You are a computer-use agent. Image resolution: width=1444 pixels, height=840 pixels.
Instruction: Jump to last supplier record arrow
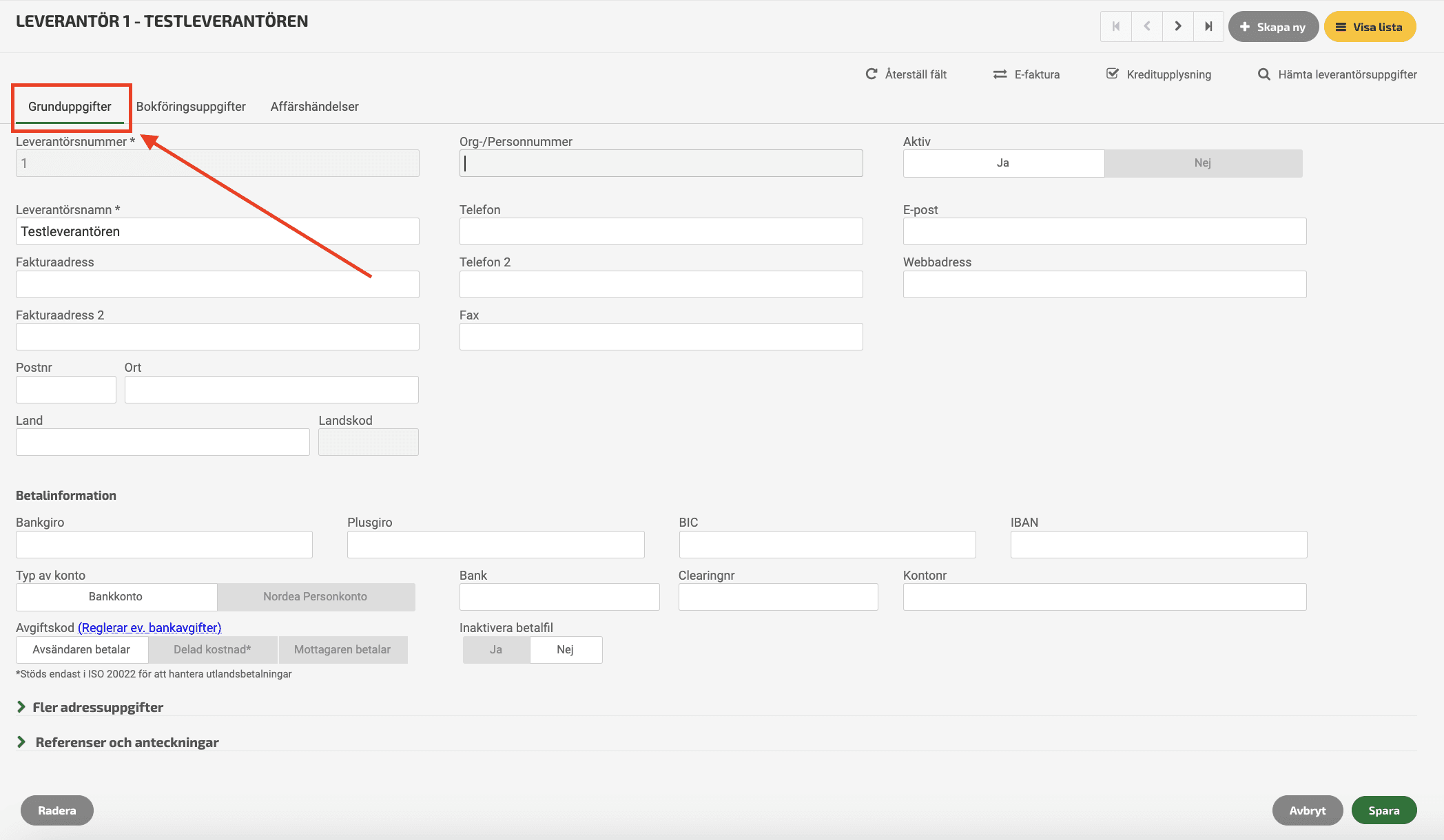tap(1208, 27)
